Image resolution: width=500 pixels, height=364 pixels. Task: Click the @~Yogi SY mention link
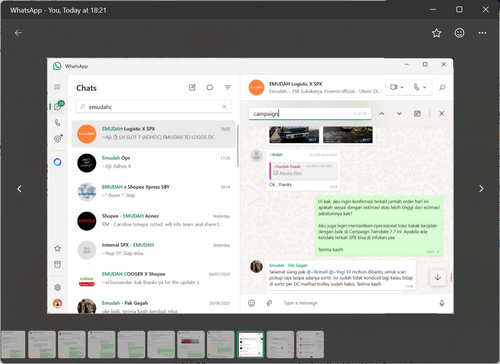point(340,272)
